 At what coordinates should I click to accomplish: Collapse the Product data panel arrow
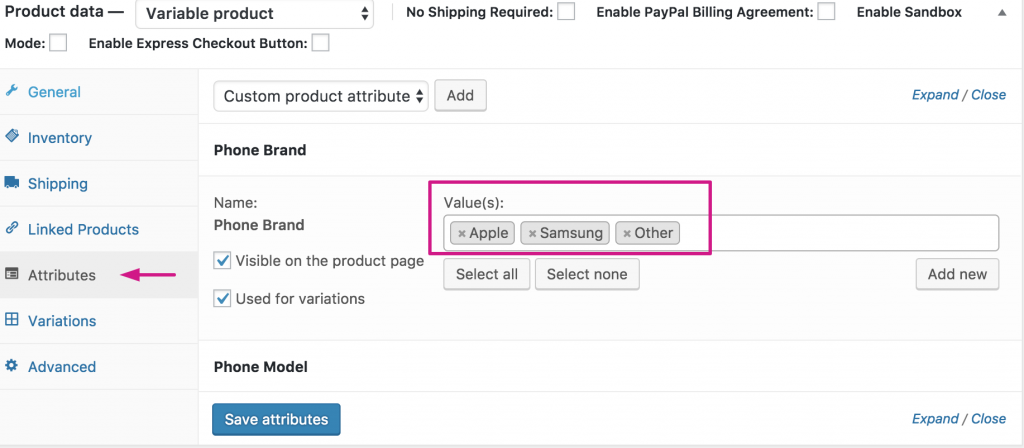(1003, 12)
